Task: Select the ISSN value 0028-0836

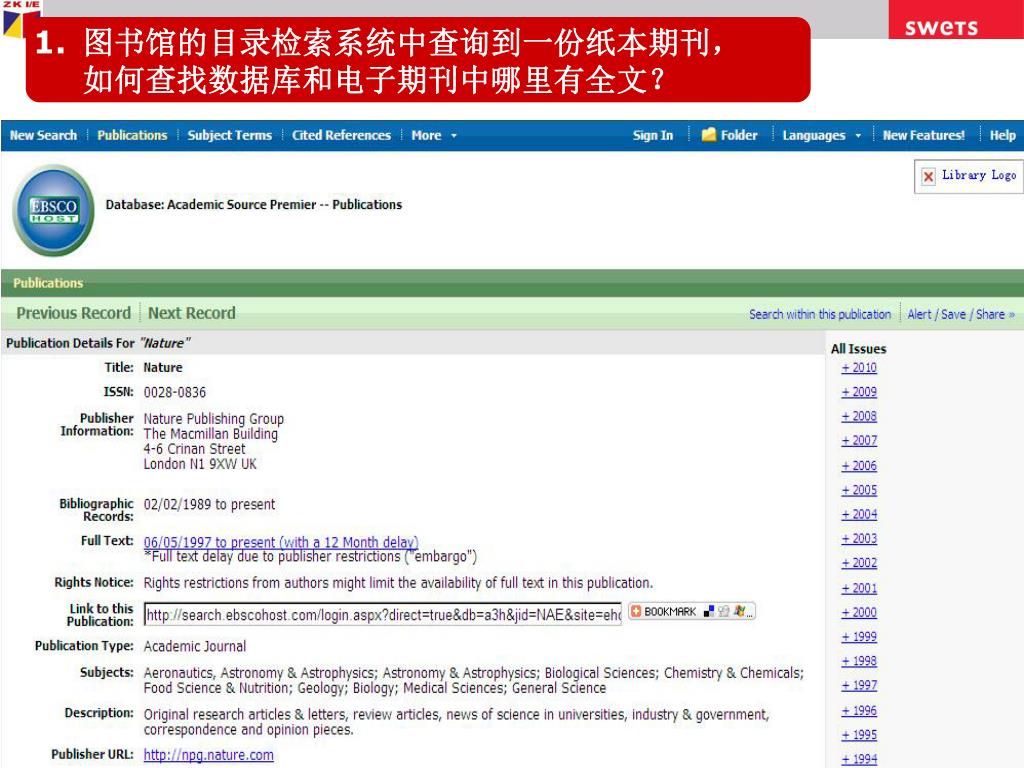Action: pyautogui.click(x=174, y=392)
